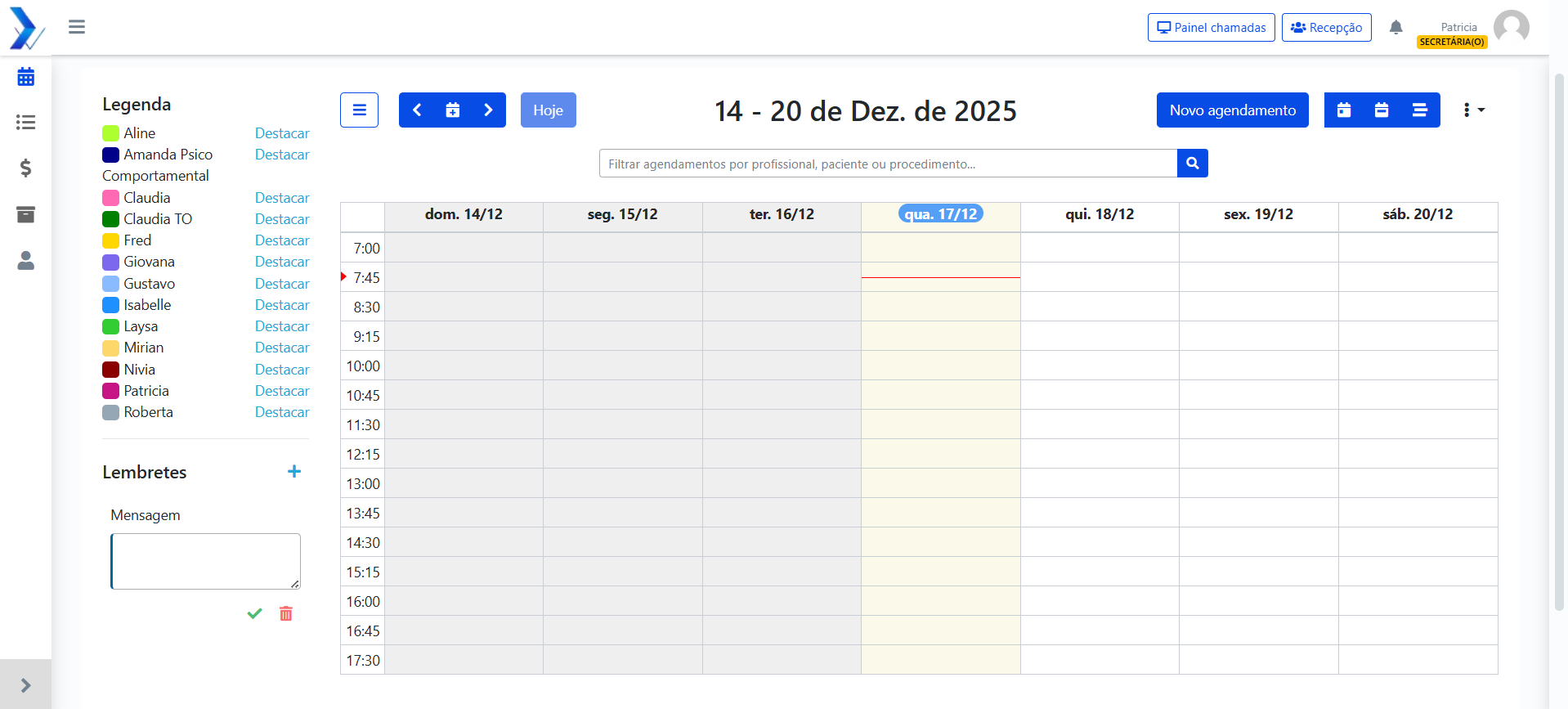Confirm reminder with the green checkmark

pyautogui.click(x=254, y=613)
